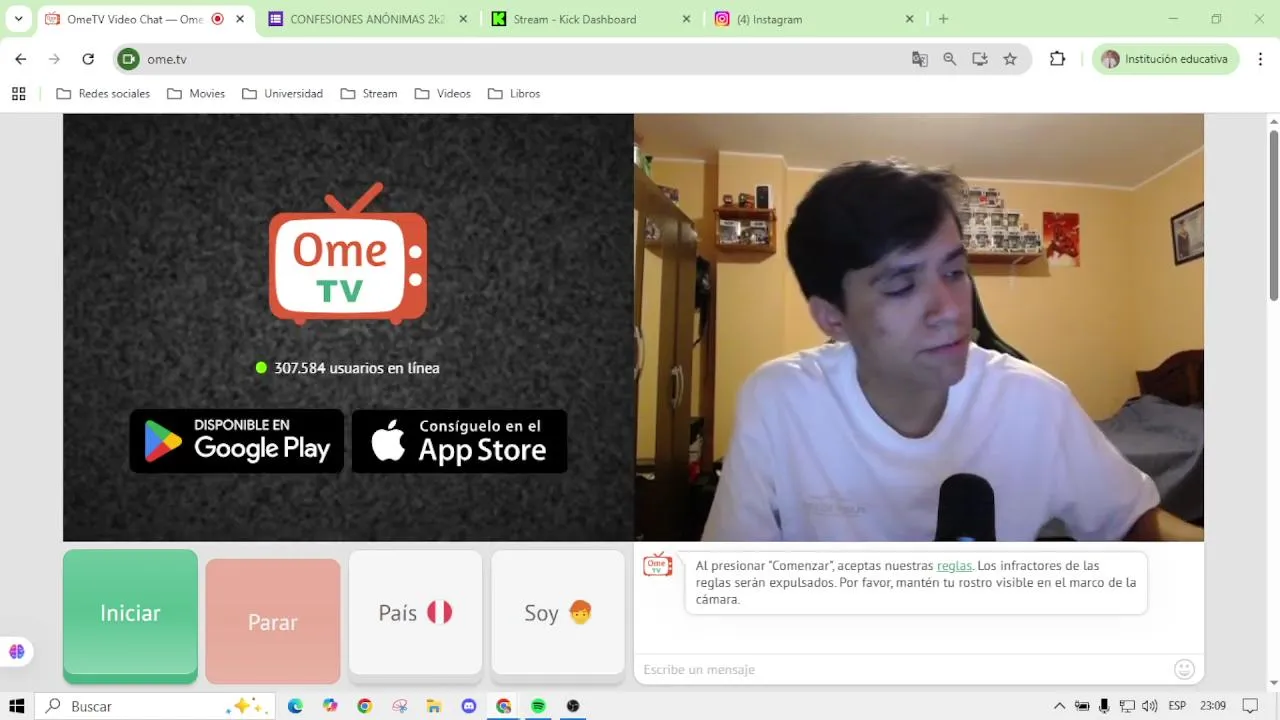Open the Extensions puzzle icon

[1057, 59]
